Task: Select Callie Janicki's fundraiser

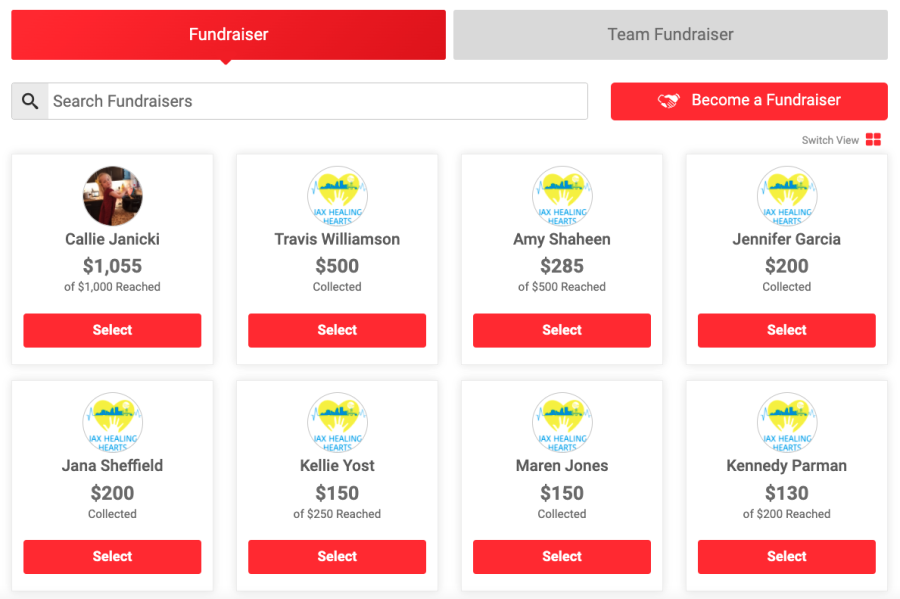Action: (112, 330)
